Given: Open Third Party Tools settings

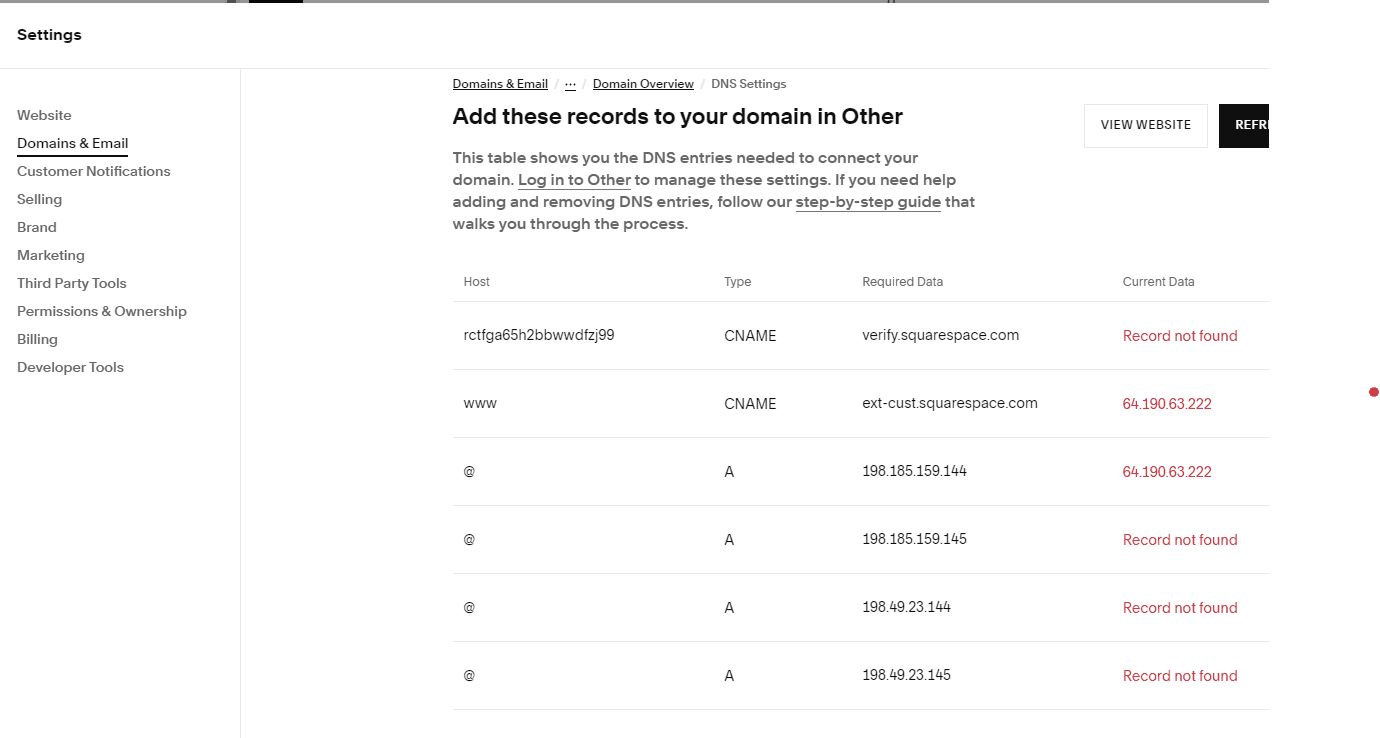Looking at the screenshot, I should tap(71, 283).
